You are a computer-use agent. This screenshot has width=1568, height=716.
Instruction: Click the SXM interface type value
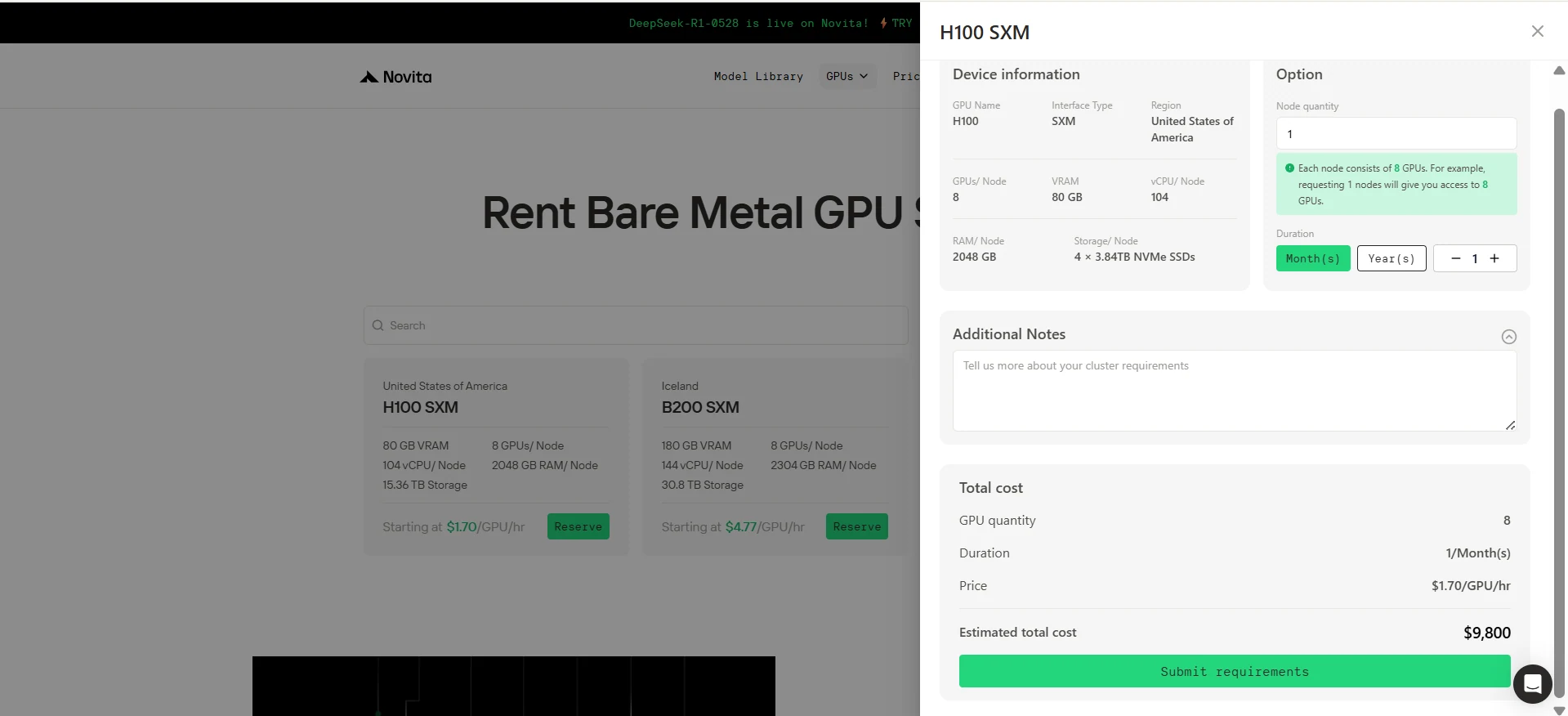(1064, 121)
